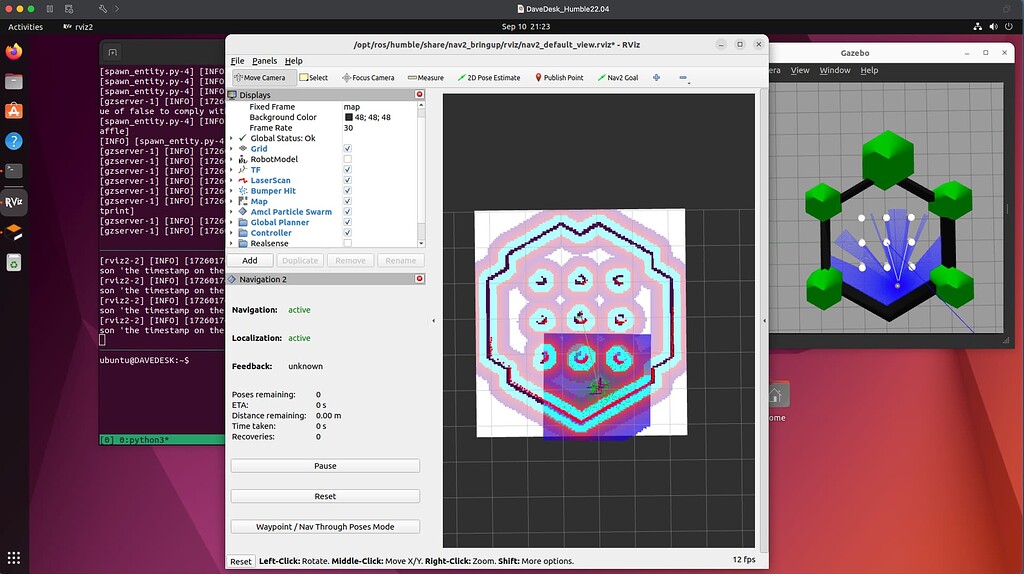Open the Help menu in RViz

293,61
